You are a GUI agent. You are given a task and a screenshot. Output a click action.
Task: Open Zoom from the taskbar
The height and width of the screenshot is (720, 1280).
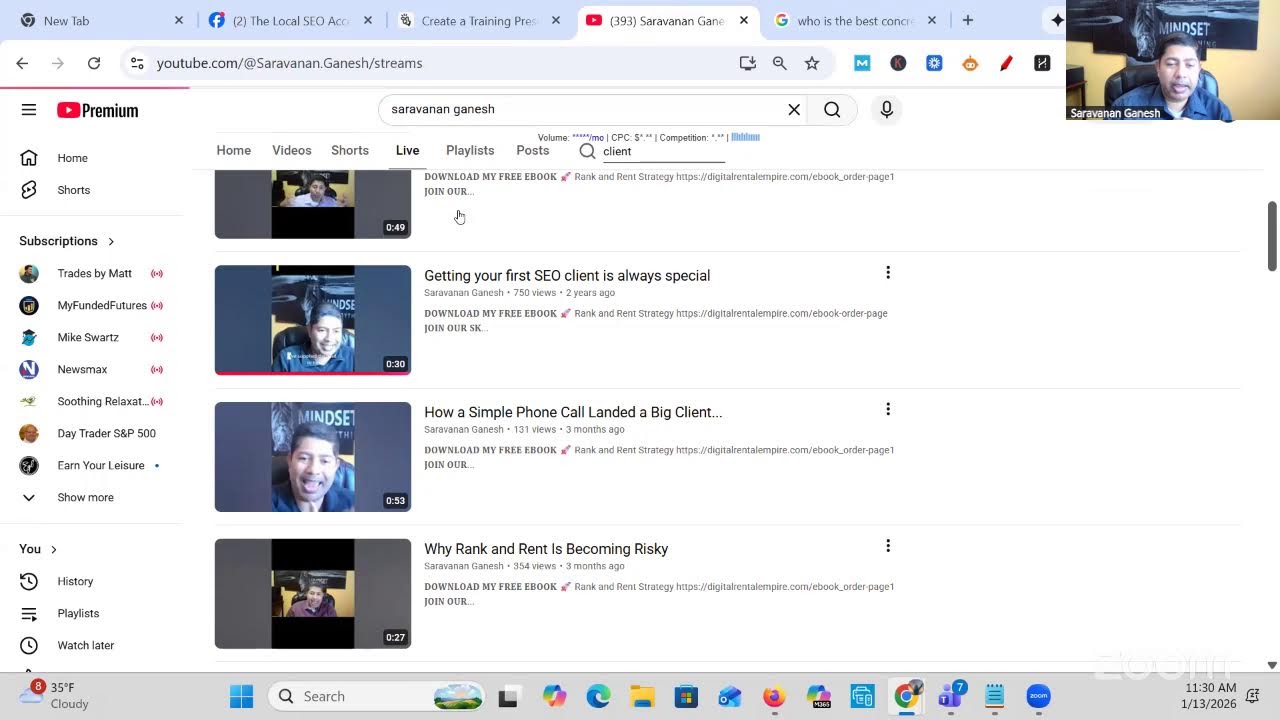1038,696
